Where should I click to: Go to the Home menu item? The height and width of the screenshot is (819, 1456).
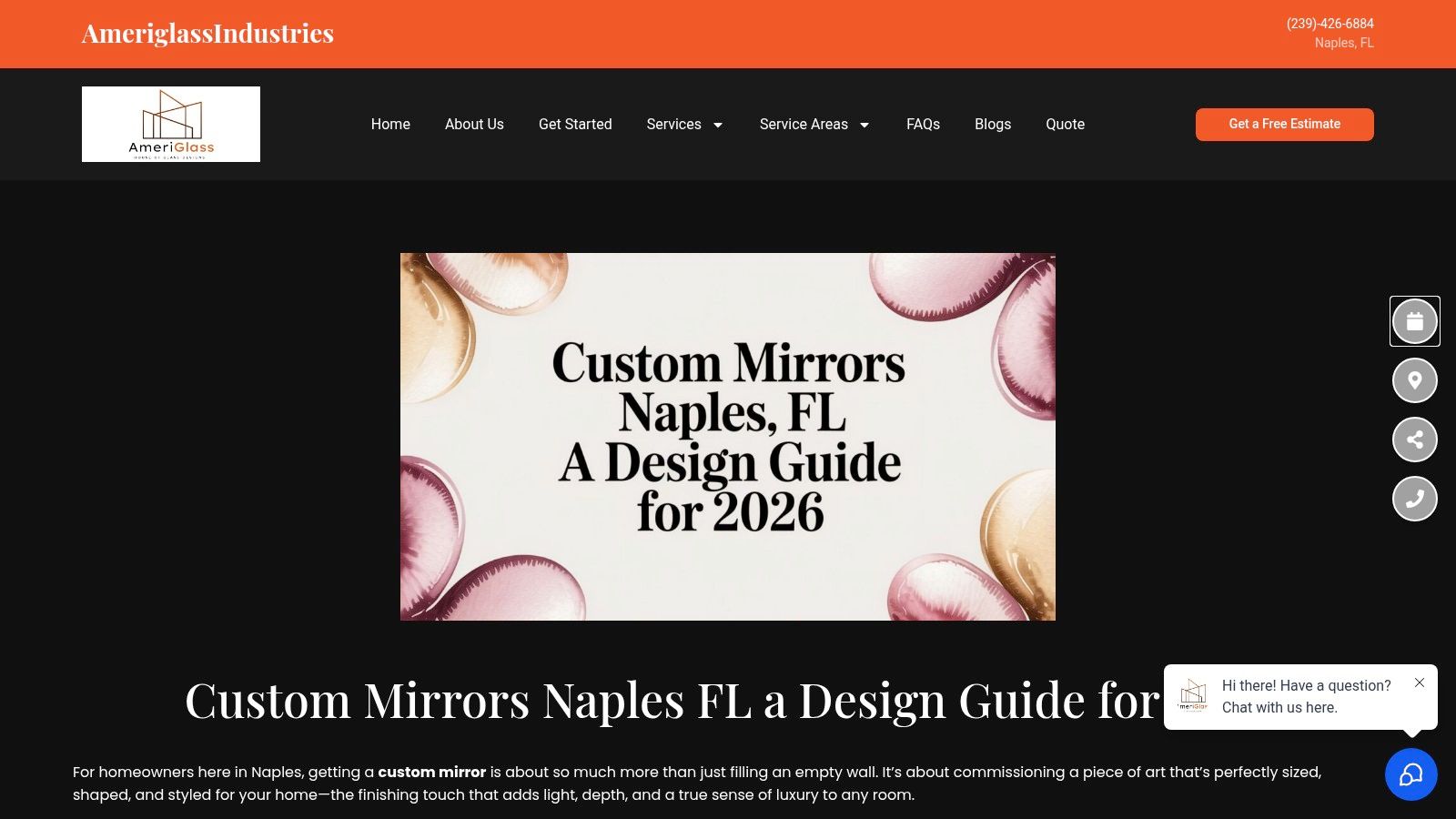click(390, 125)
